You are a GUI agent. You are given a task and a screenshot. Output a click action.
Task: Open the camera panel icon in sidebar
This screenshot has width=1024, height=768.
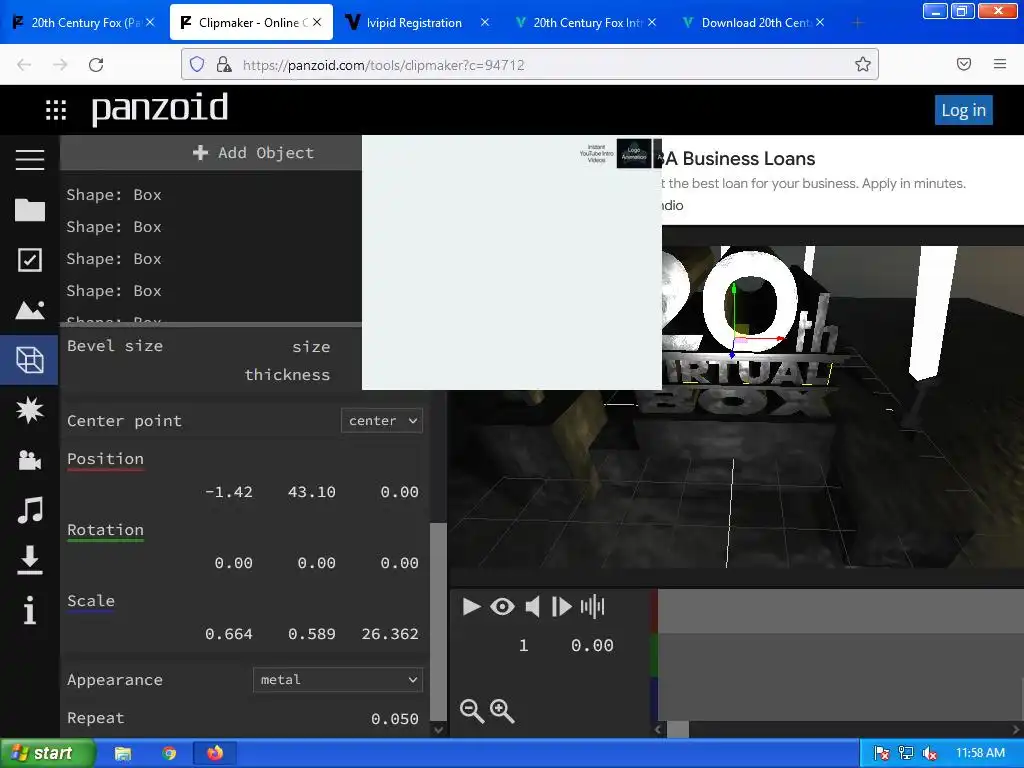29,460
